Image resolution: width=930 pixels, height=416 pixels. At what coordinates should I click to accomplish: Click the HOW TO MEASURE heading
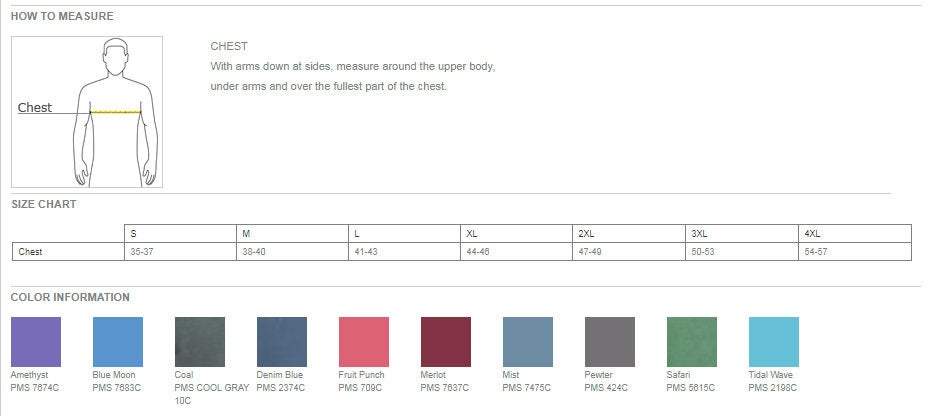(x=62, y=17)
